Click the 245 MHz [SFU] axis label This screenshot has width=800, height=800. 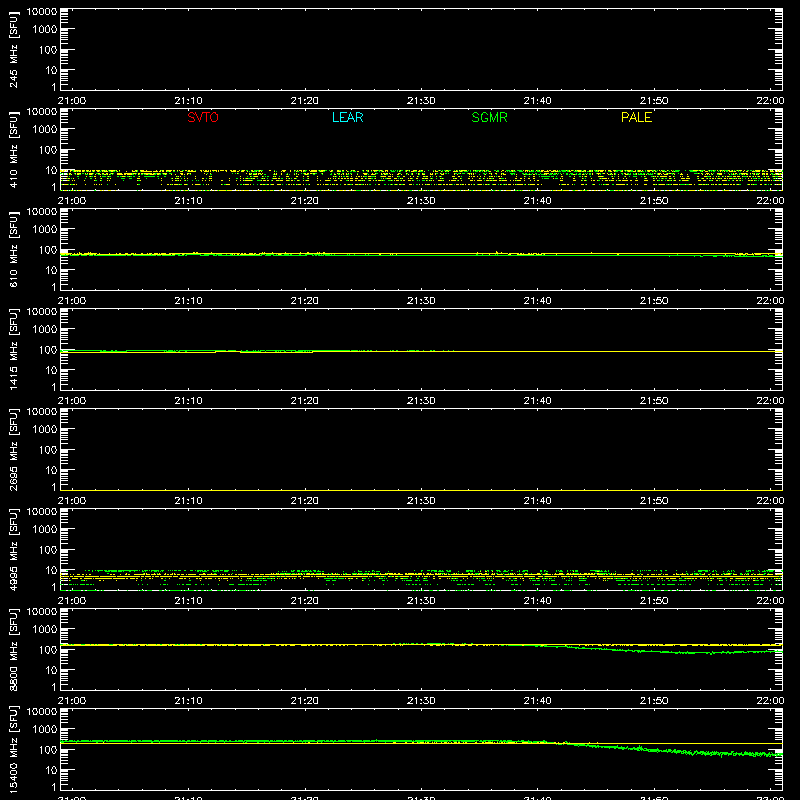13,49
